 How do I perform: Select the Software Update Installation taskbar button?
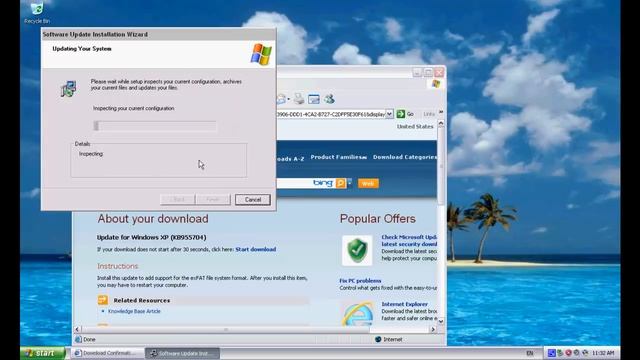click(183, 353)
